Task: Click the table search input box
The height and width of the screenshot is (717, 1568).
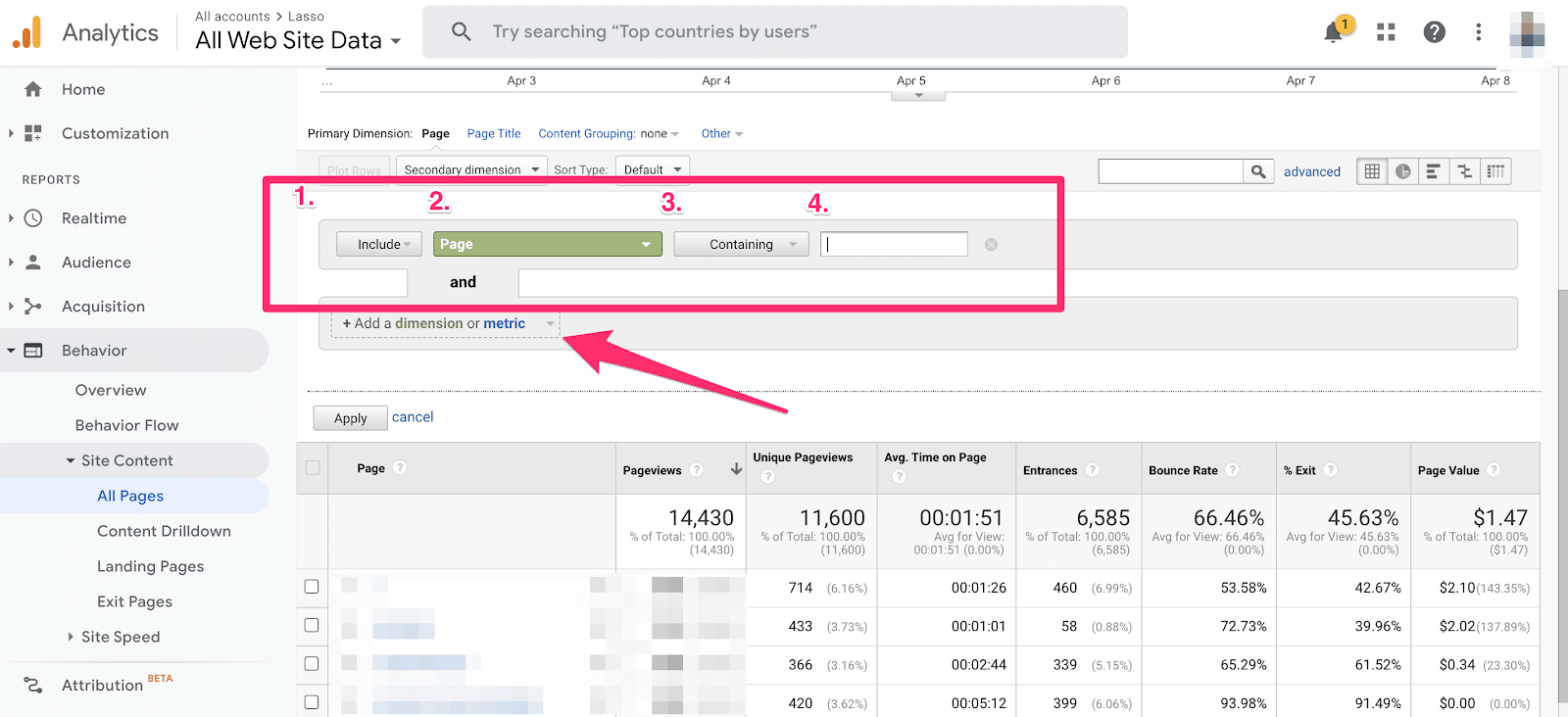Action: coord(1171,171)
